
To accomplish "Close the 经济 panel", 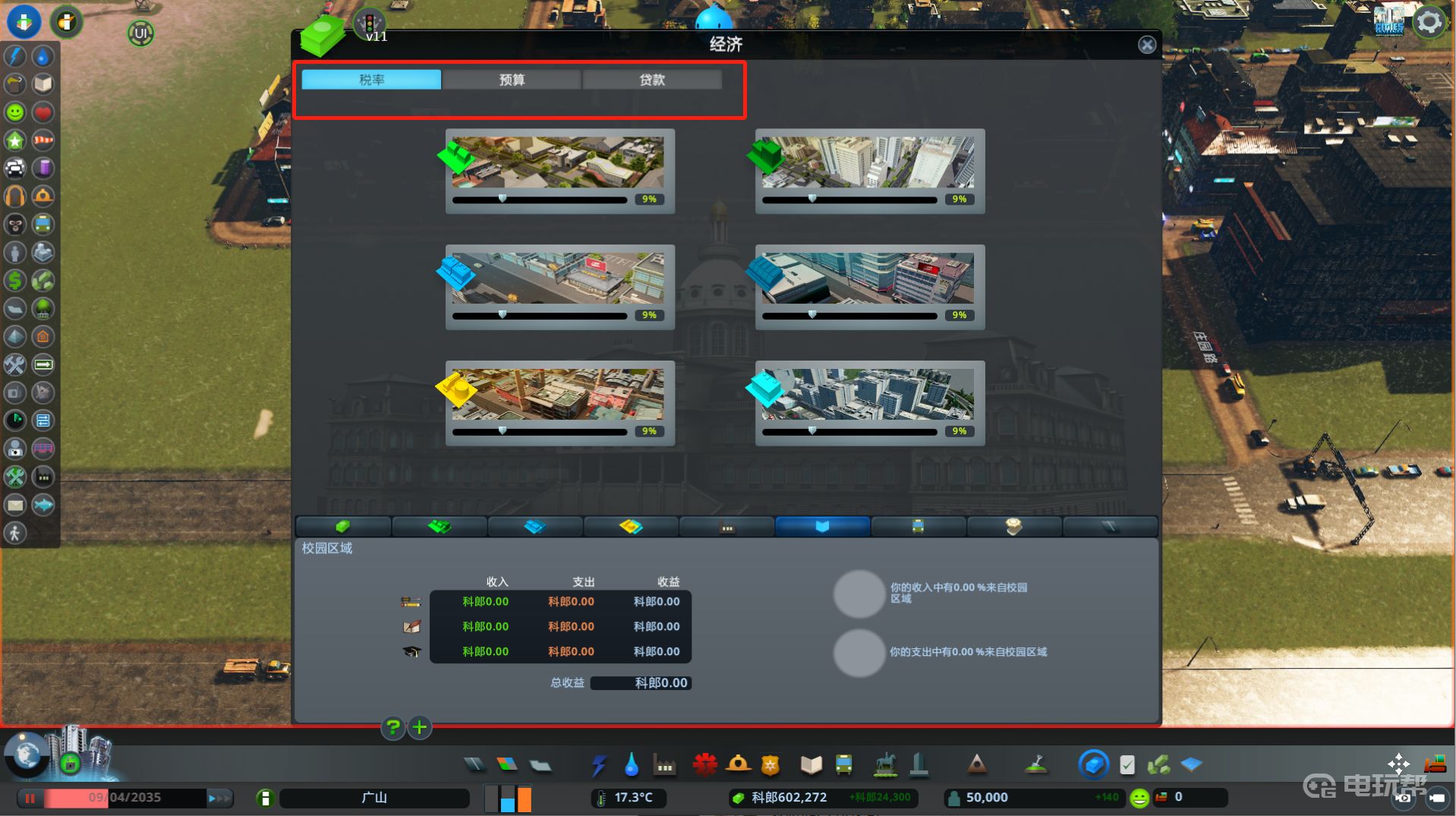I will pyautogui.click(x=1147, y=45).
